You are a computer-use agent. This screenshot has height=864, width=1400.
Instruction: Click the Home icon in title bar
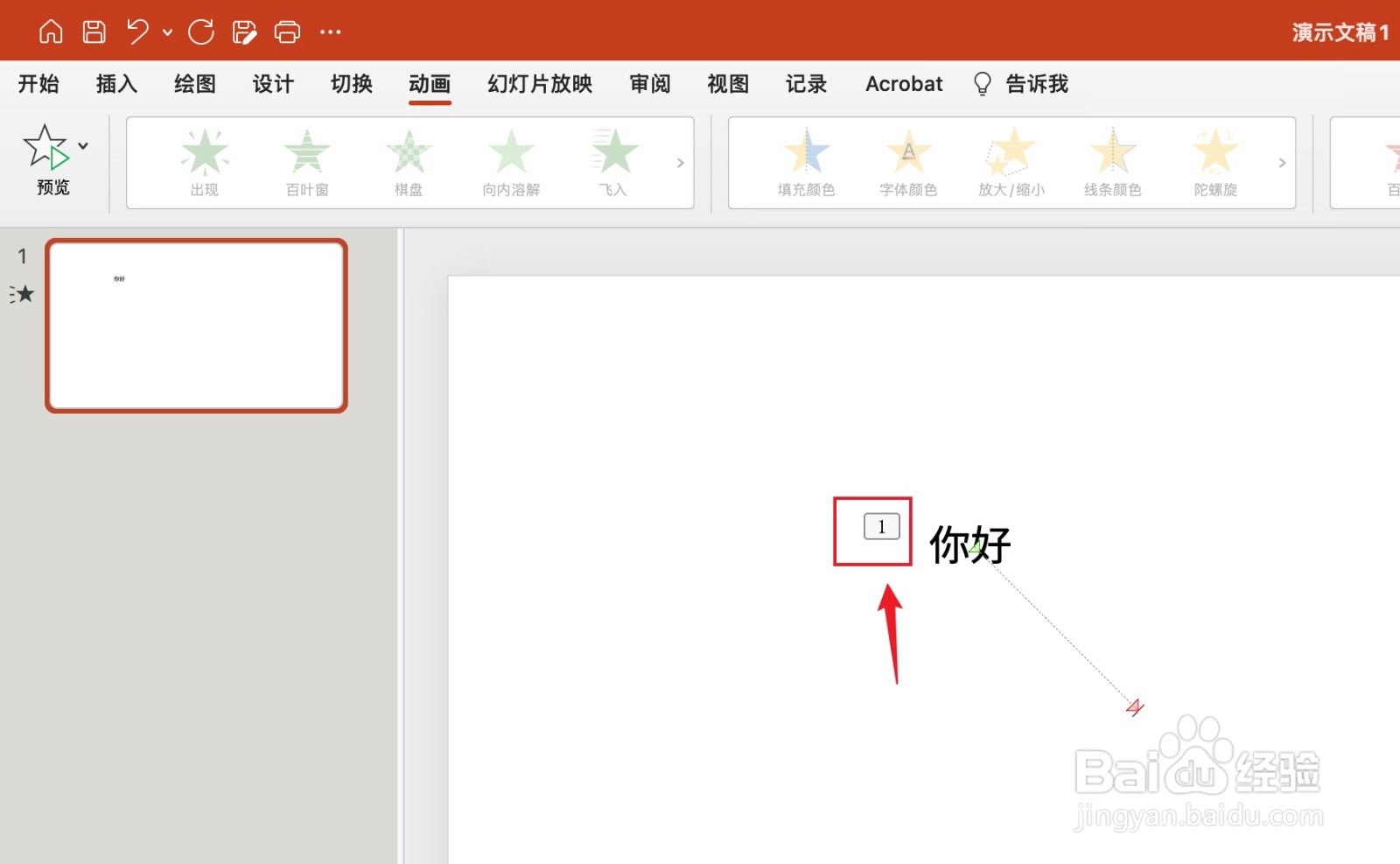(x=51, y=32)
